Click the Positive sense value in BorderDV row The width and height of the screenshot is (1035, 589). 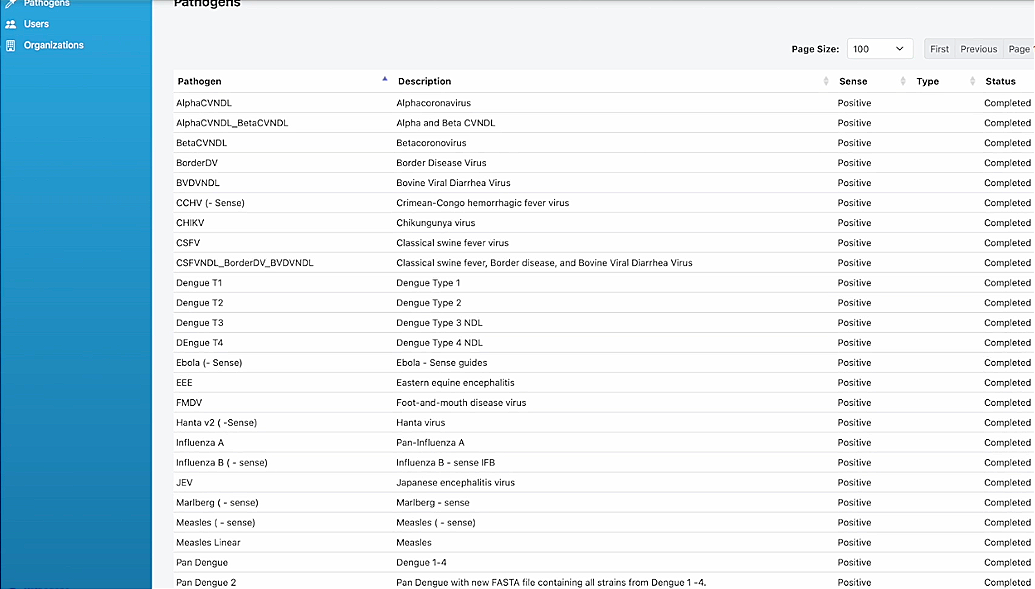point(854,162)
